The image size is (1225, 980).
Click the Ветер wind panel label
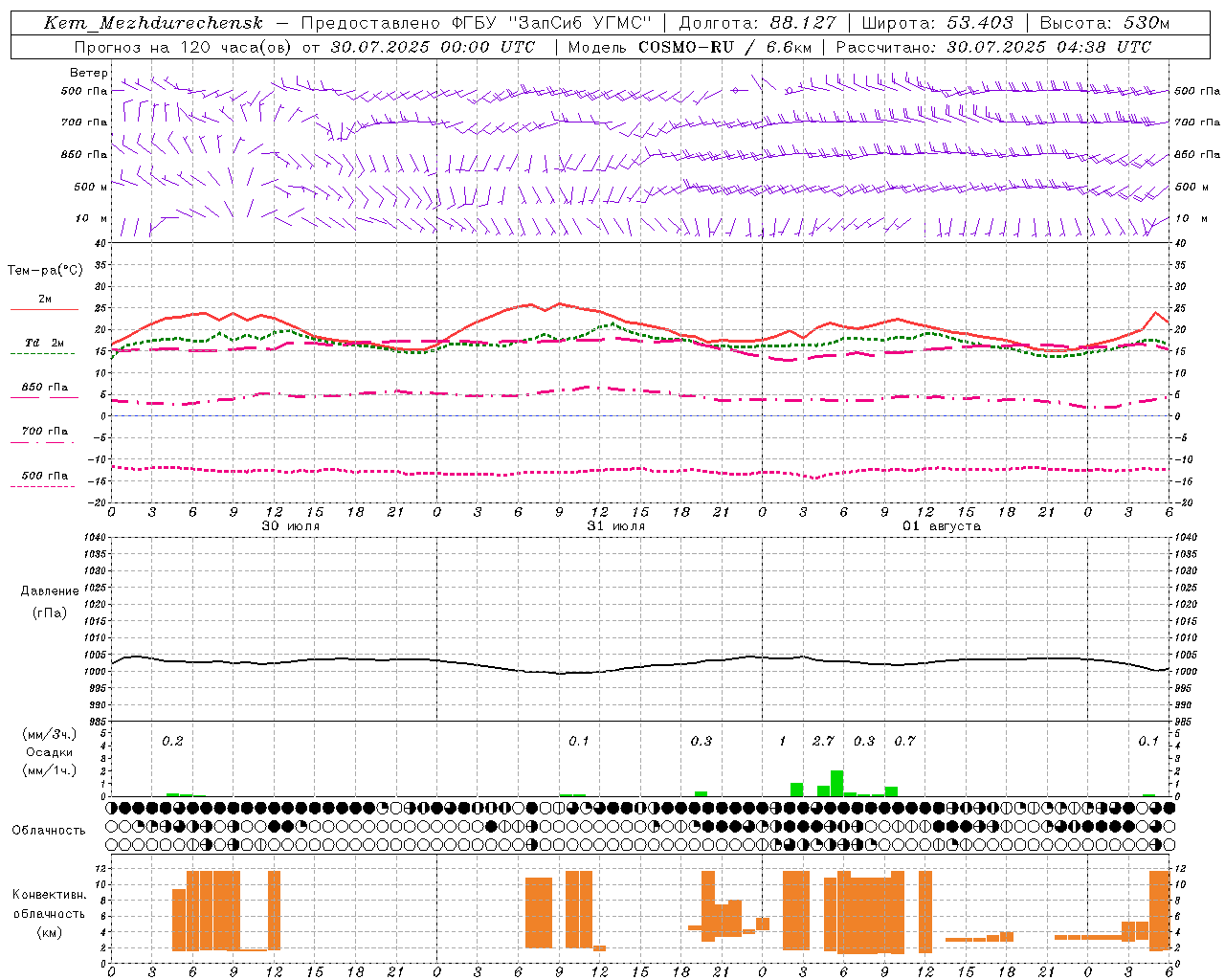89,73
